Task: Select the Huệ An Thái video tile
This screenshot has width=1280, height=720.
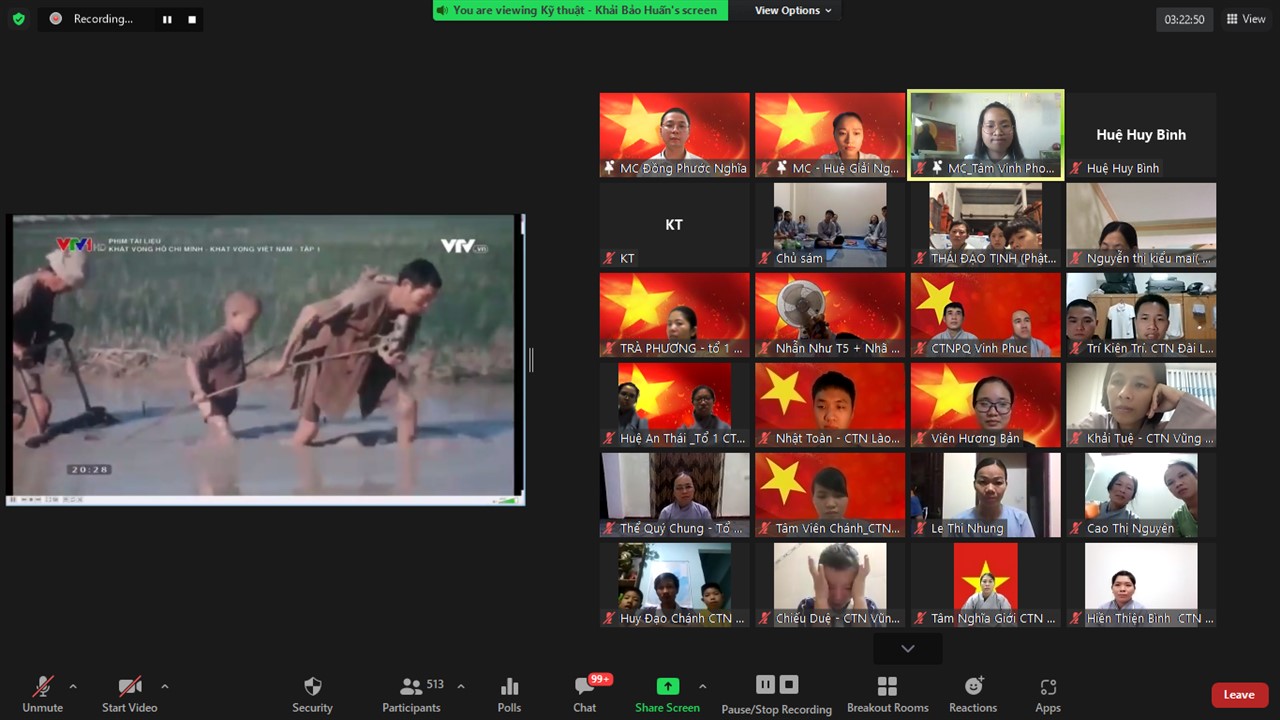Action: pos(674,404)
